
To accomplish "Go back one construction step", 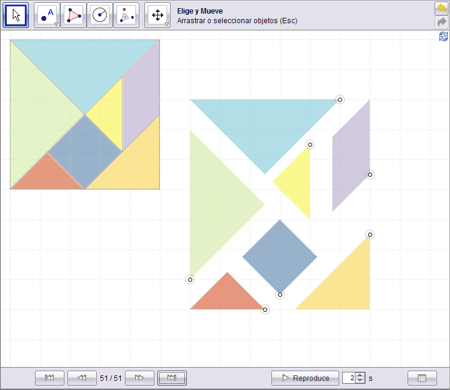I will (82, 378).
